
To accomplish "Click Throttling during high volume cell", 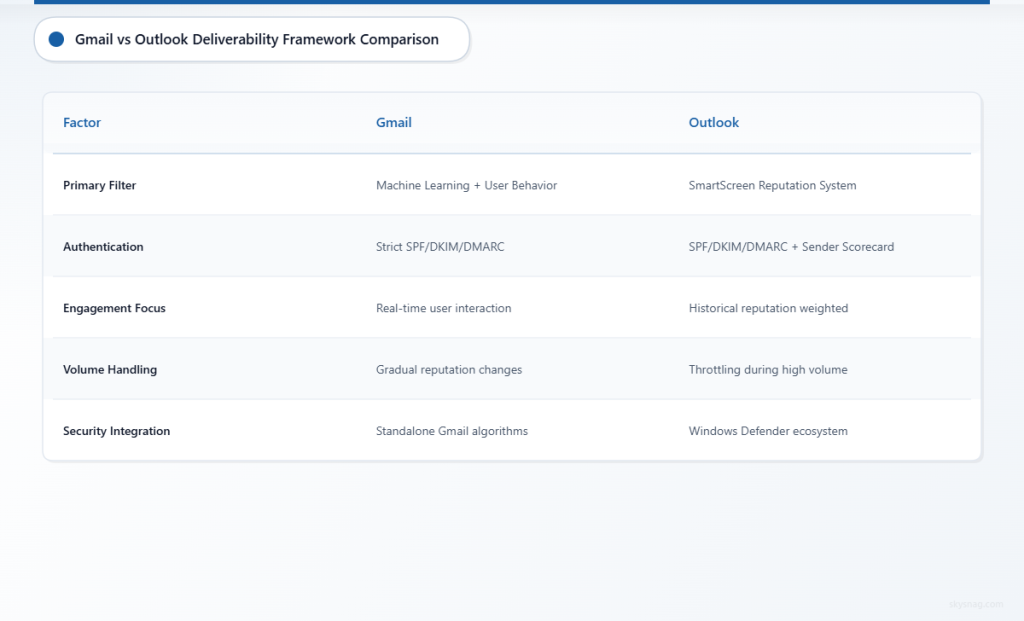I will pyautogui.click(x=767, y=369).
